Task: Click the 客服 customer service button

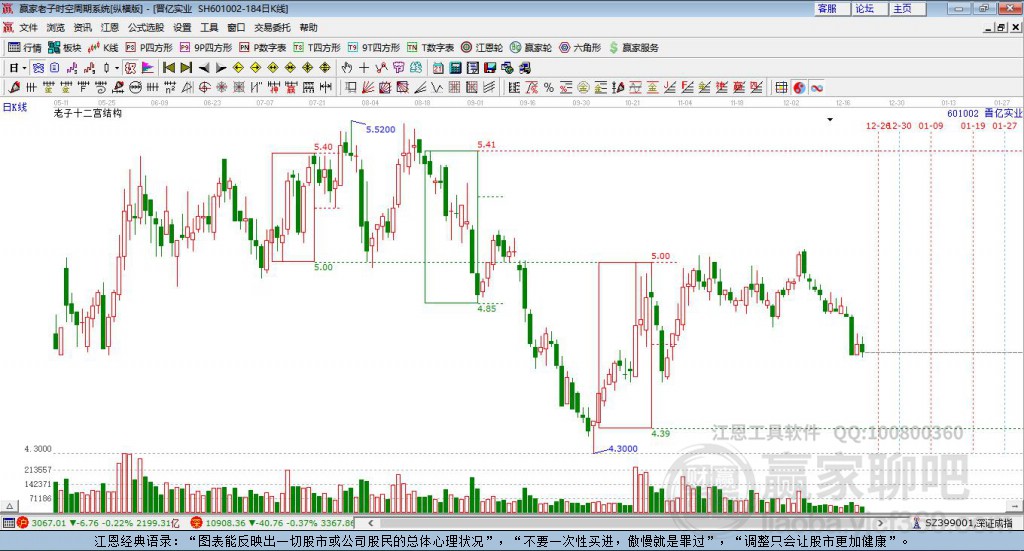Action: [832, 8]
